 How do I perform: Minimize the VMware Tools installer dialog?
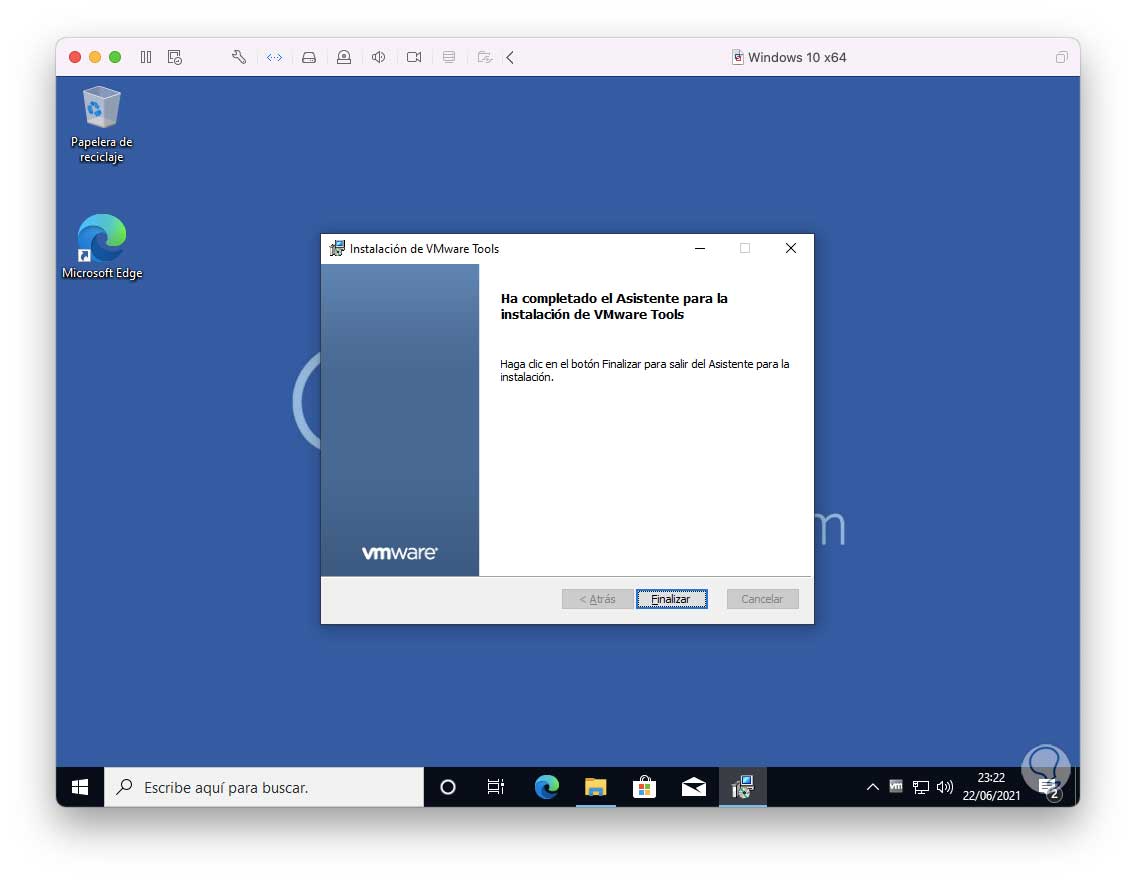coord(700,249)
